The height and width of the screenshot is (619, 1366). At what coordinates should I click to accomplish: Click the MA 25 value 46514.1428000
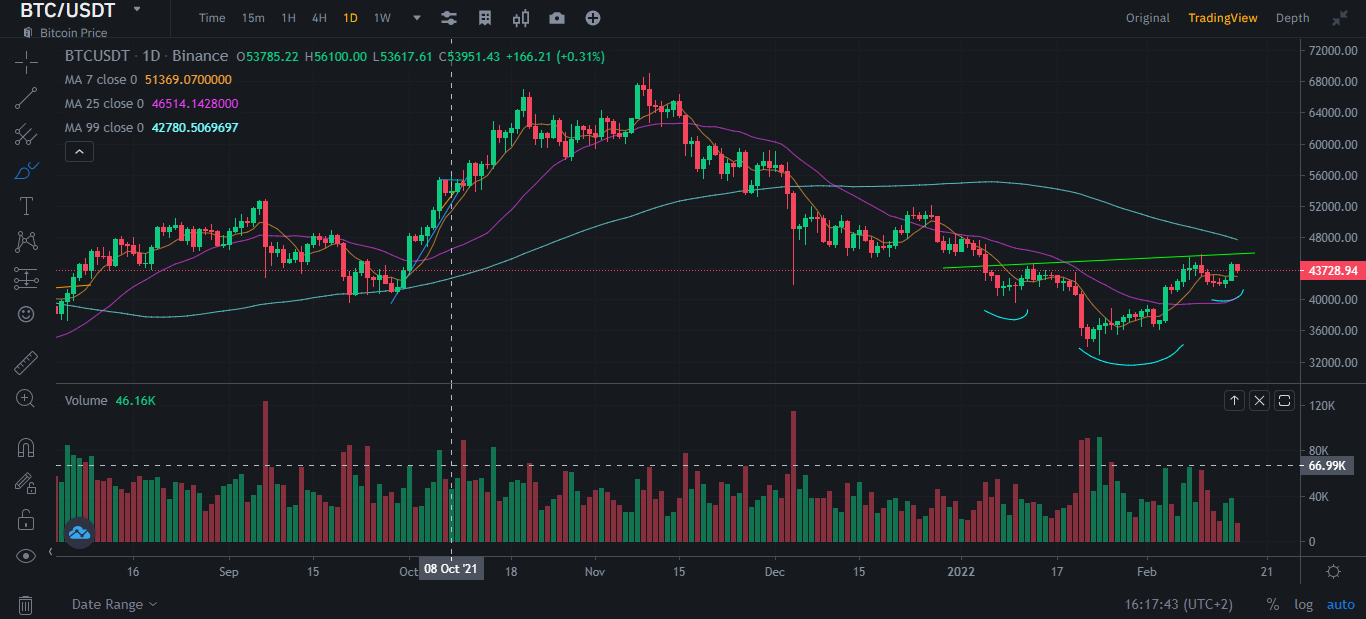[195, 104]
